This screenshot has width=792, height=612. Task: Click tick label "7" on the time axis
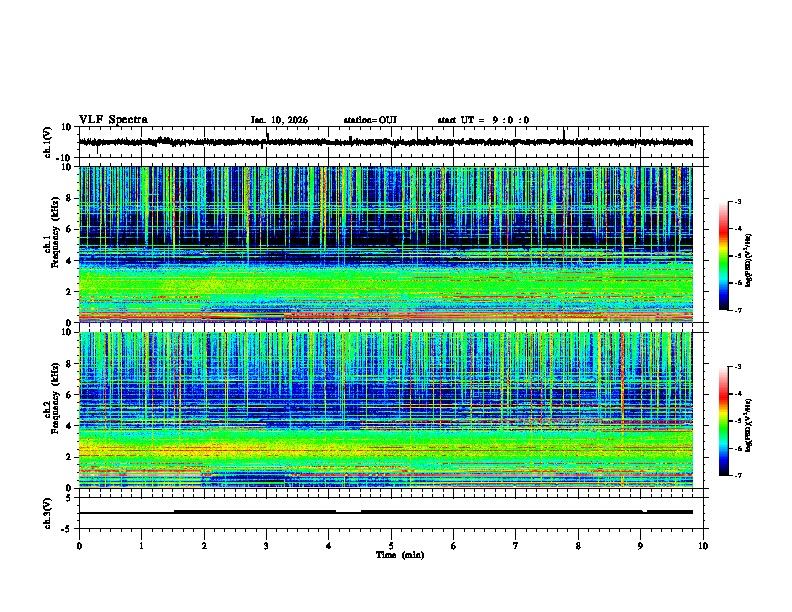516,546
